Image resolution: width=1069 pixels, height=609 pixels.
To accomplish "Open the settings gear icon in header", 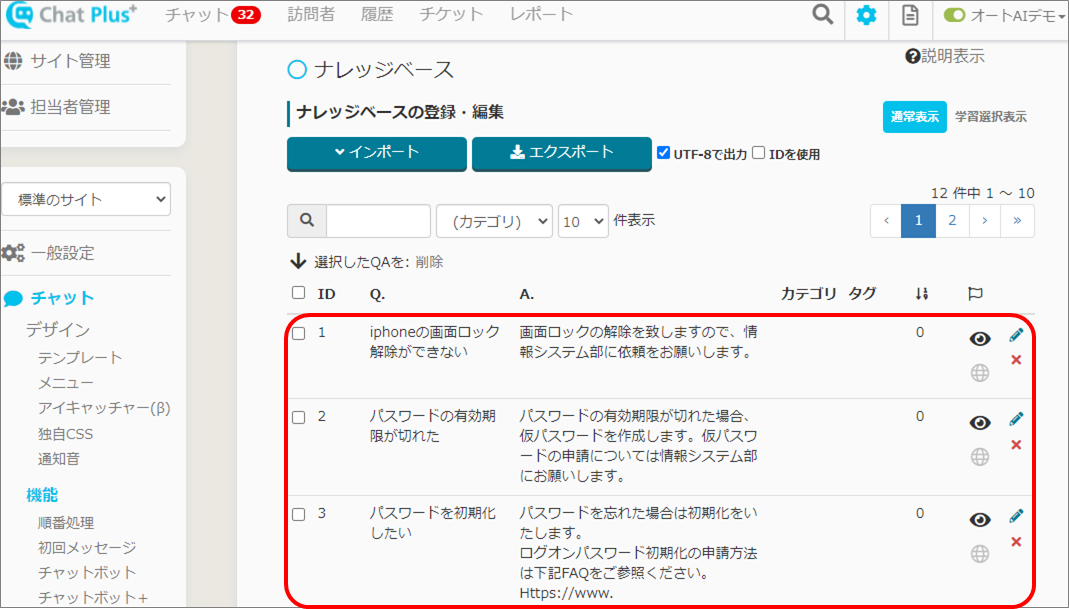I will tap(866, 15).
